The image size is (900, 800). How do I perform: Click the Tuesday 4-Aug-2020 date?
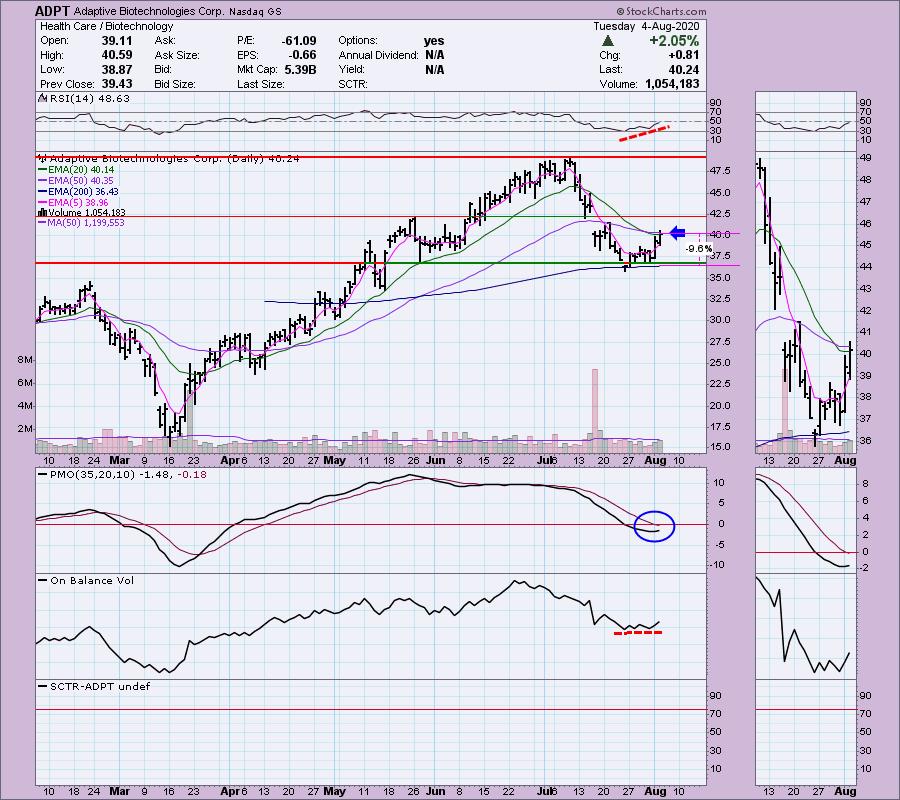[x=646, y=26]
